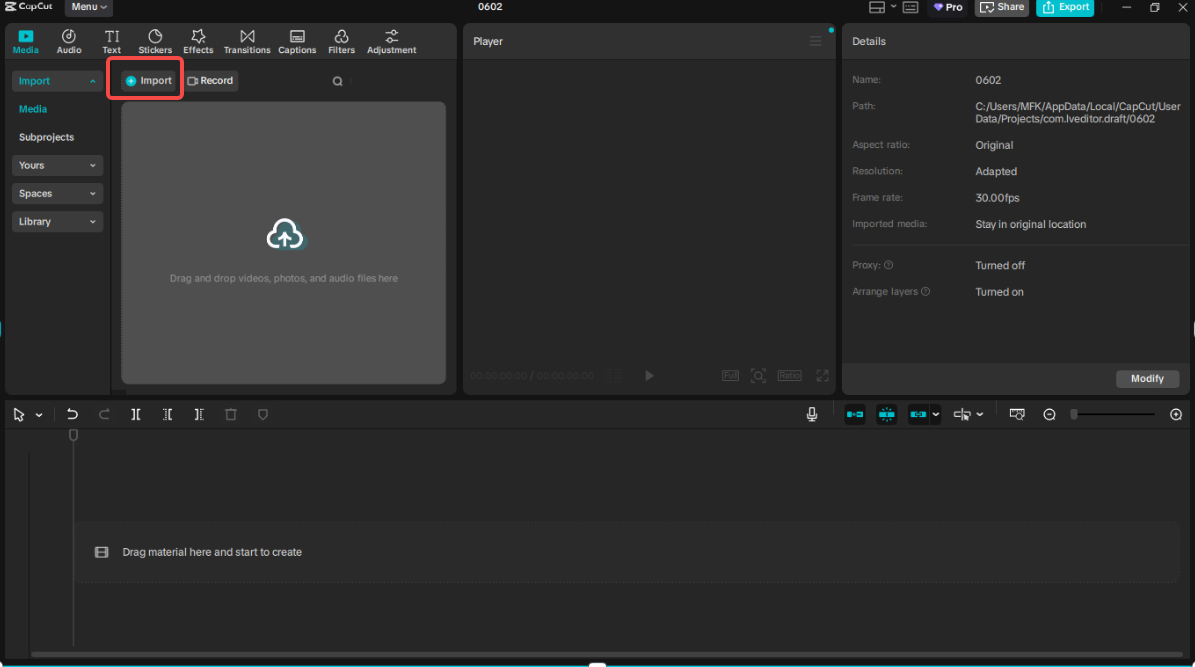1195x667 pixels.
Task: Click the search icon in media panel
Action: [x=338, y=81]
